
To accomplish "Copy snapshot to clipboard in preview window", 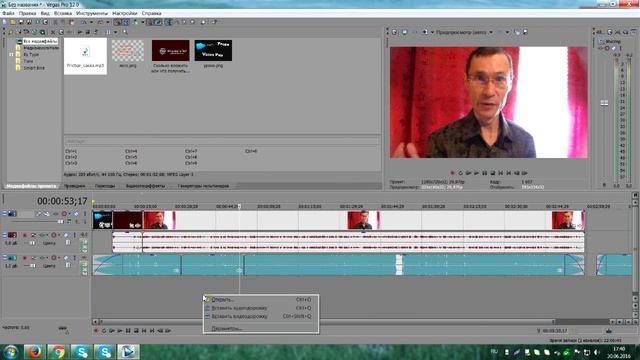I will click(517, 32).
